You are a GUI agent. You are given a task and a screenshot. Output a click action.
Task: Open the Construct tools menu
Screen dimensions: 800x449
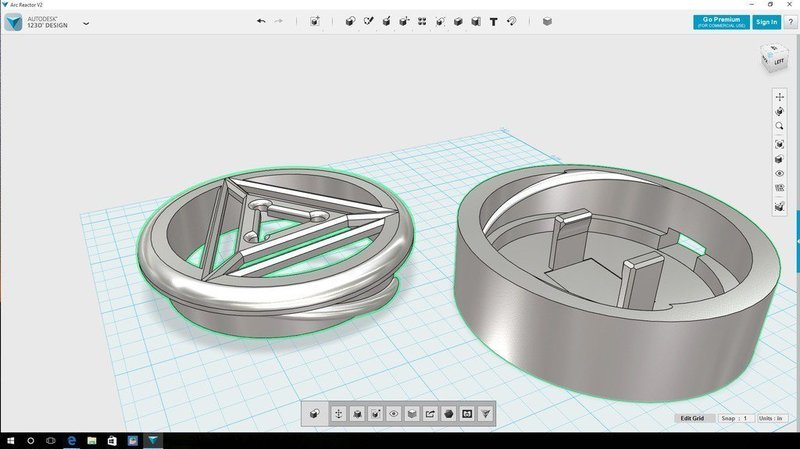coord(386,21)
